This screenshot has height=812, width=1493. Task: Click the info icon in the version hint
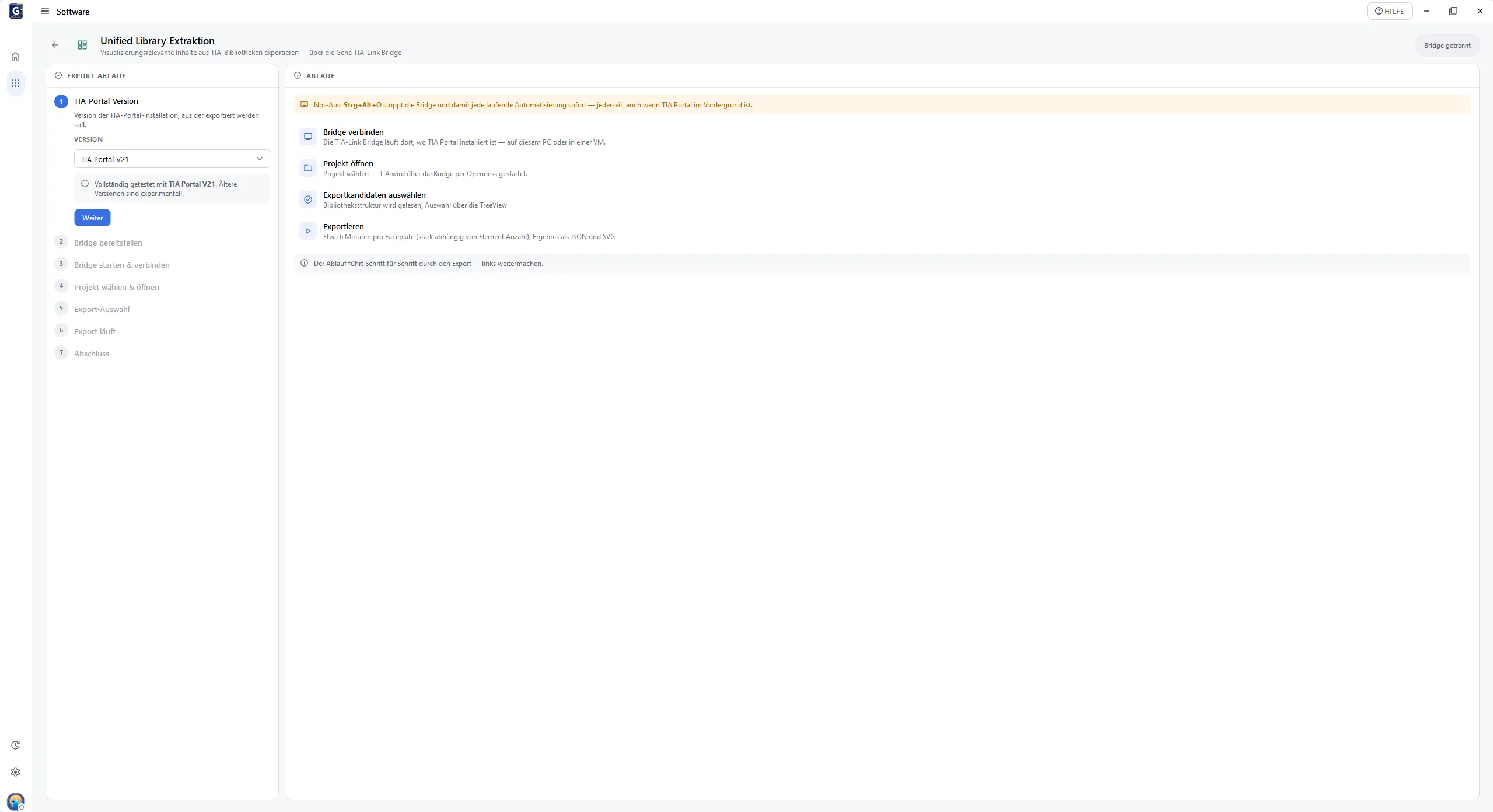click(x=85, y=184)
